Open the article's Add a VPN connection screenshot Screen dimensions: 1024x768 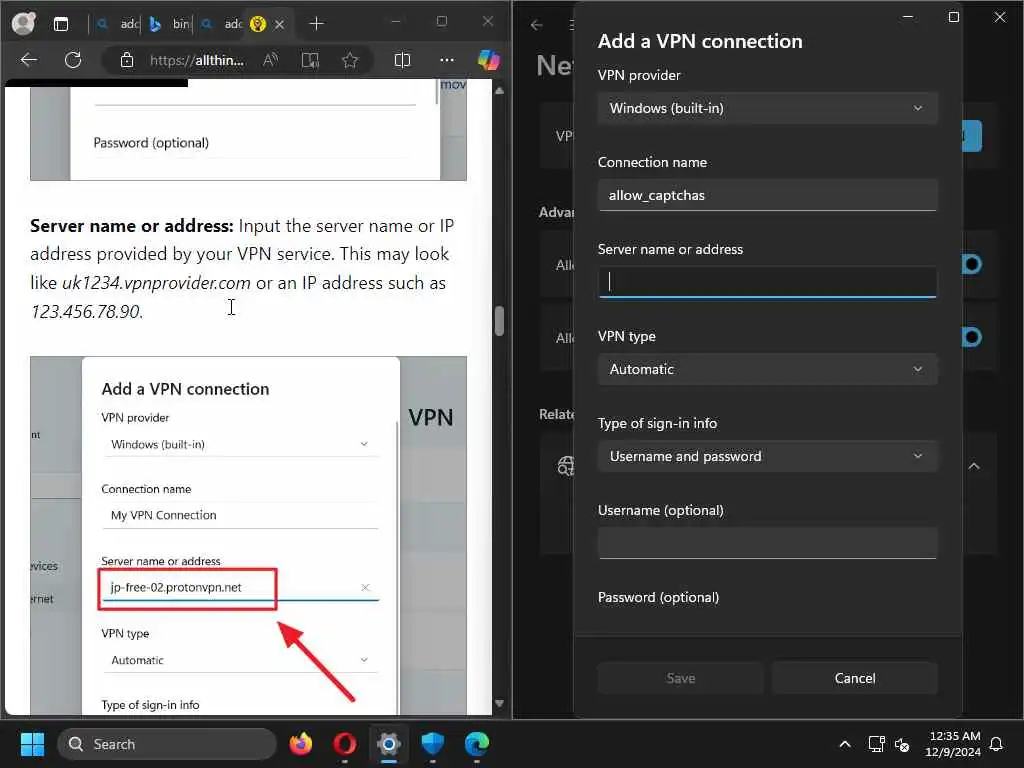click(248, 536)
